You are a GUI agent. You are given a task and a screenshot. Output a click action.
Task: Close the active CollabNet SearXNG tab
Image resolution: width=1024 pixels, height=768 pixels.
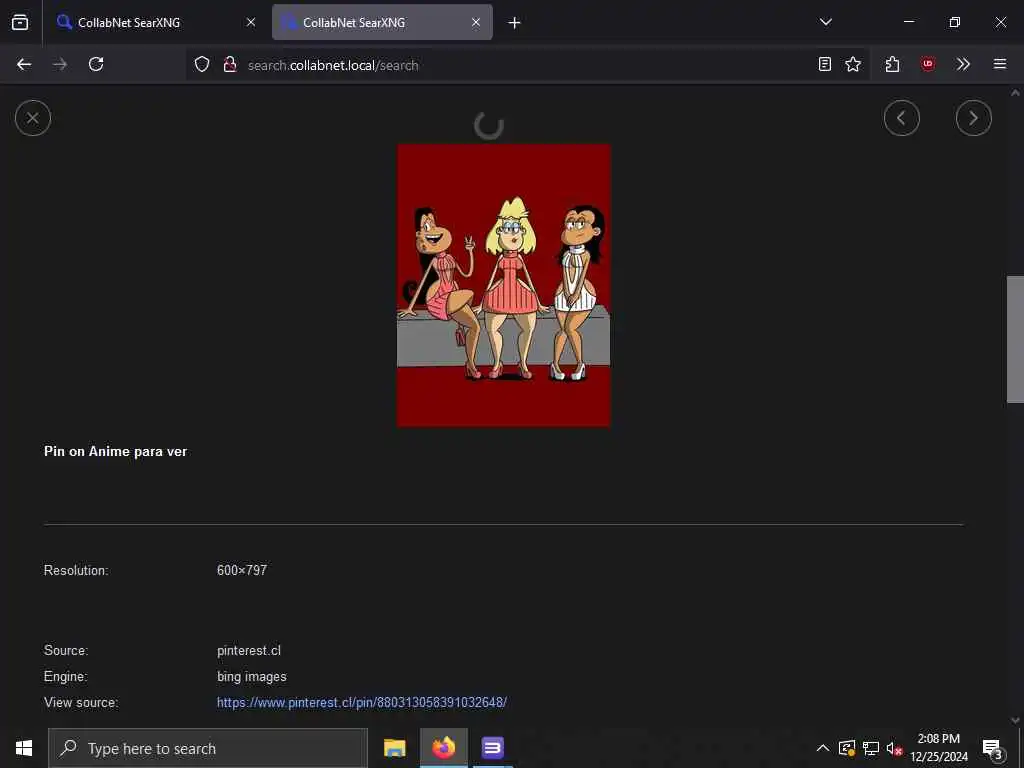(476, 22)
